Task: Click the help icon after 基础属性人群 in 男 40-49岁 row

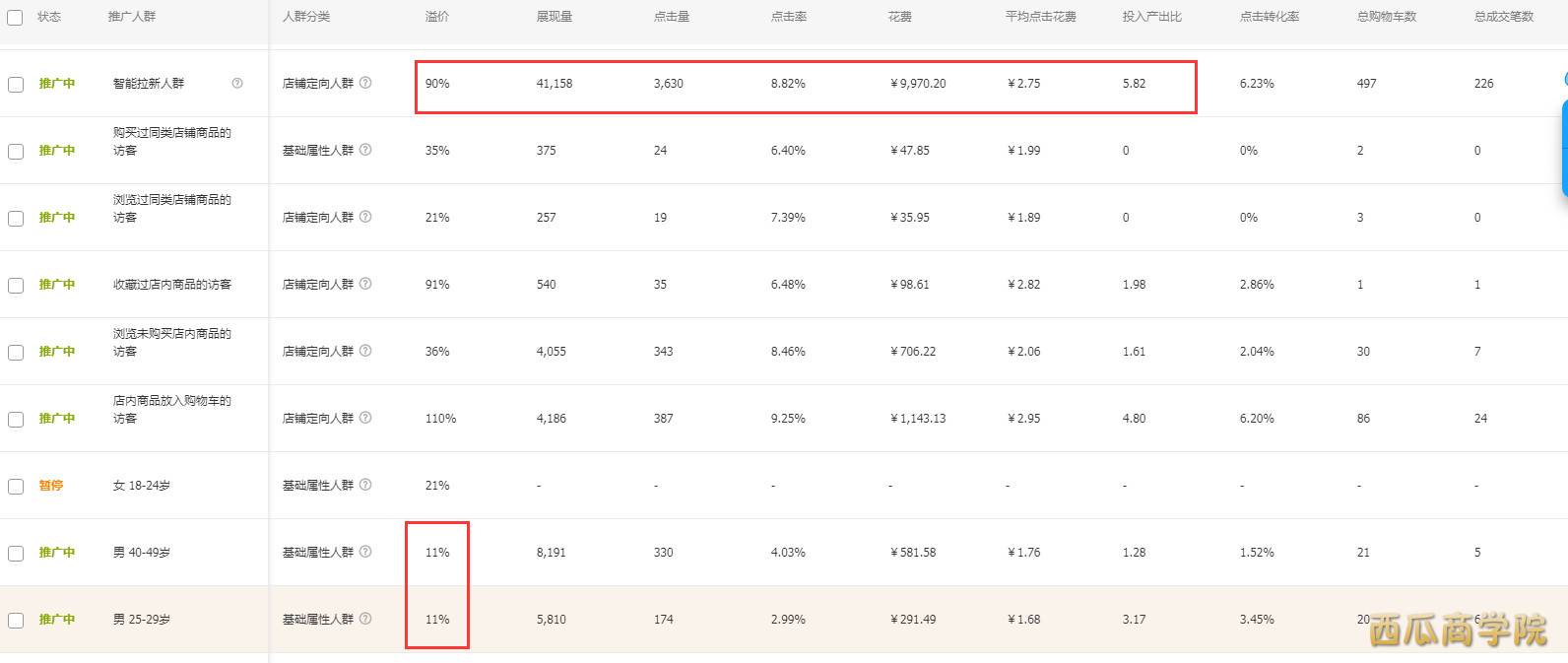Action: coord(365,552)
